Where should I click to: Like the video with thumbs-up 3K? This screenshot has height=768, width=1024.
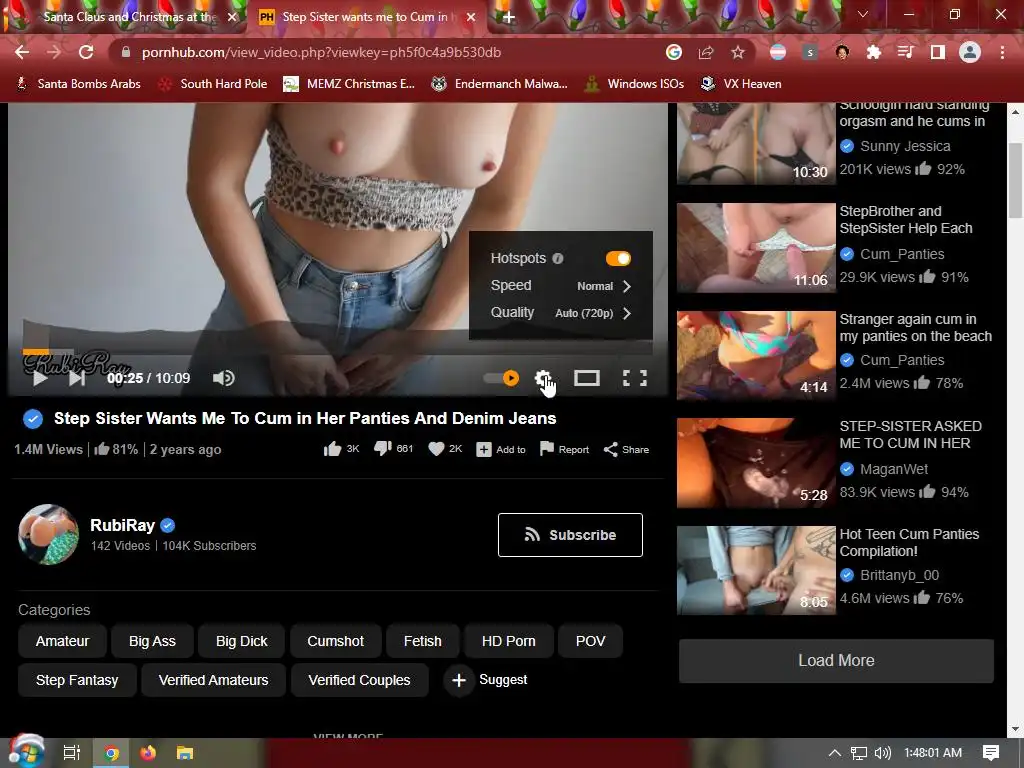click(341, 449)
